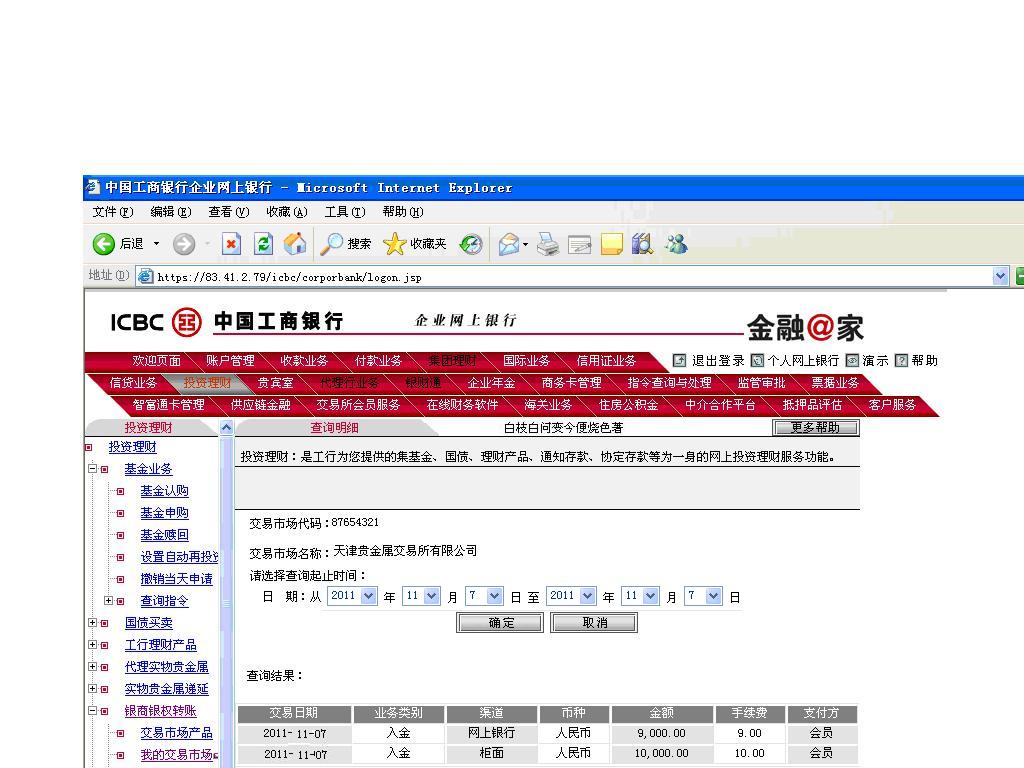The height and width of the screenshot is (768, 1024).
Task: Open the Back button history dropdown arrow
Action: (x=156, y=244)
